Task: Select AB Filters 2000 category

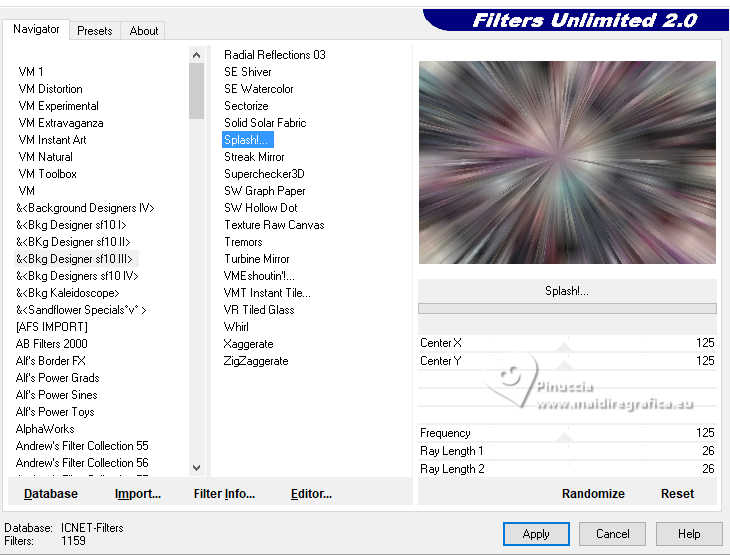Action: pos(51,344)
